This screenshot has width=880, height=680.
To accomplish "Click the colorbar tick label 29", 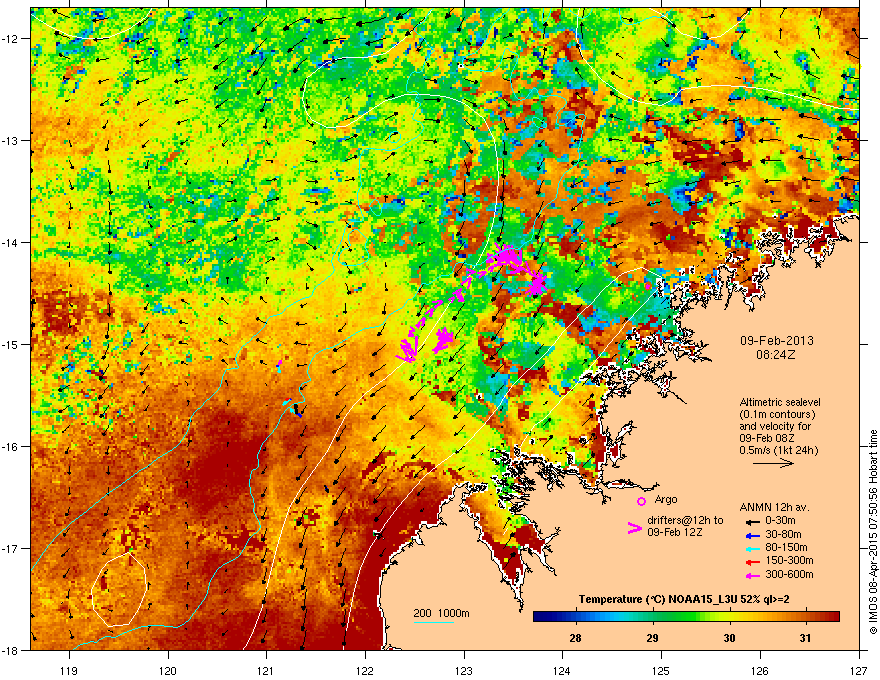I will pyautogui.click(x=652, y=638).
